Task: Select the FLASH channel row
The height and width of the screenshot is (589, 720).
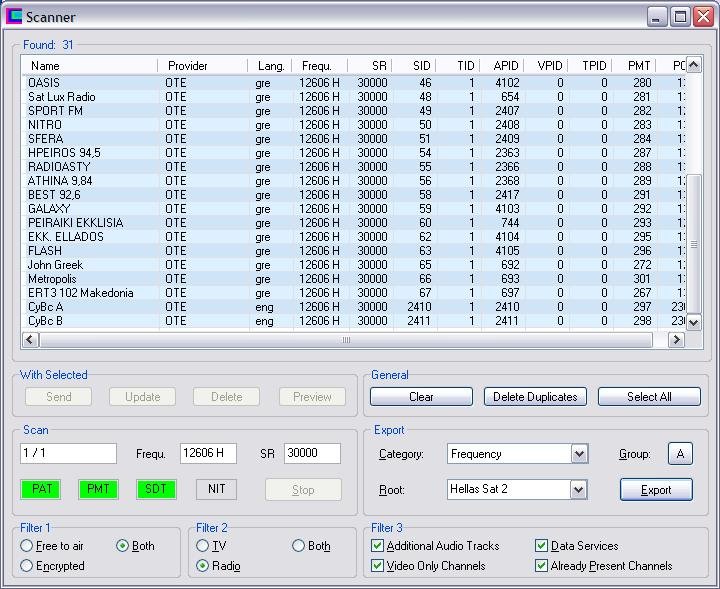Action: pos(354,251)
